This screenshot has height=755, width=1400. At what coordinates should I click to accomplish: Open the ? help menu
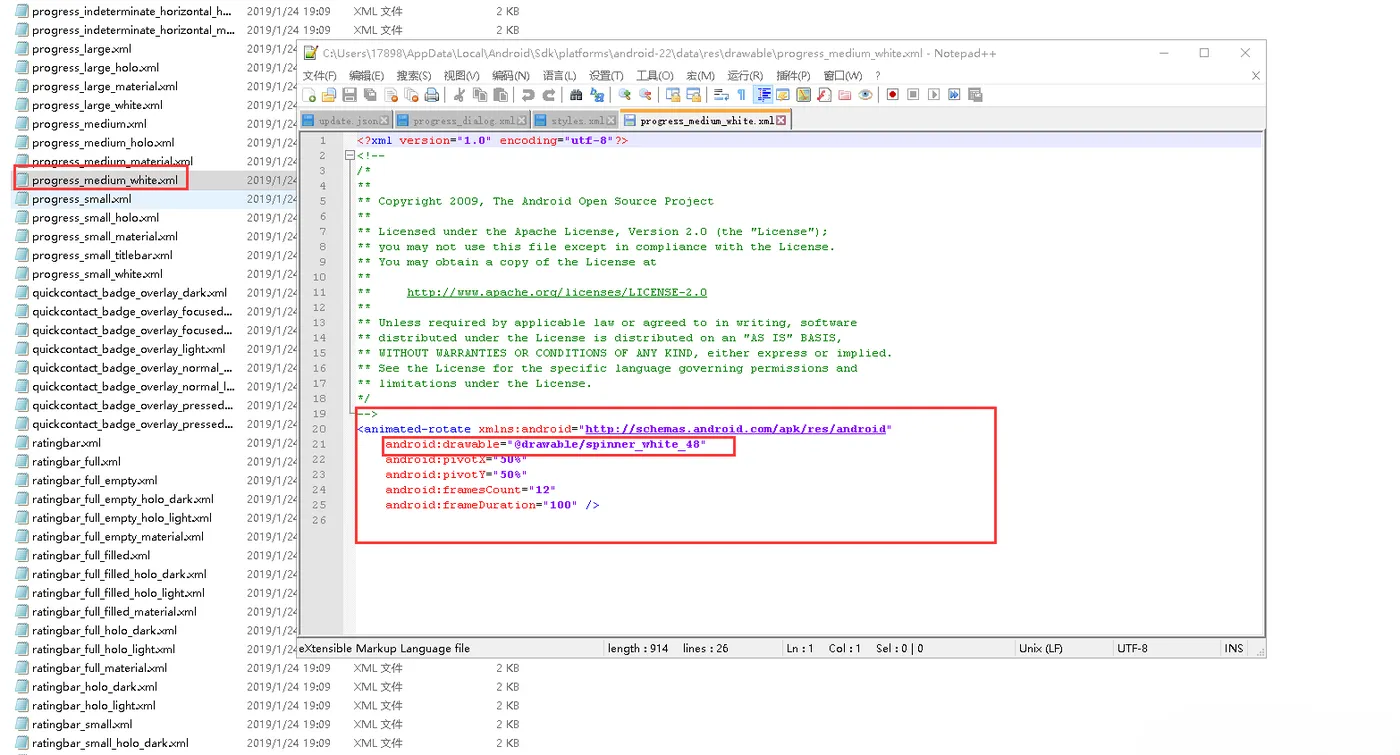point(878,75)
